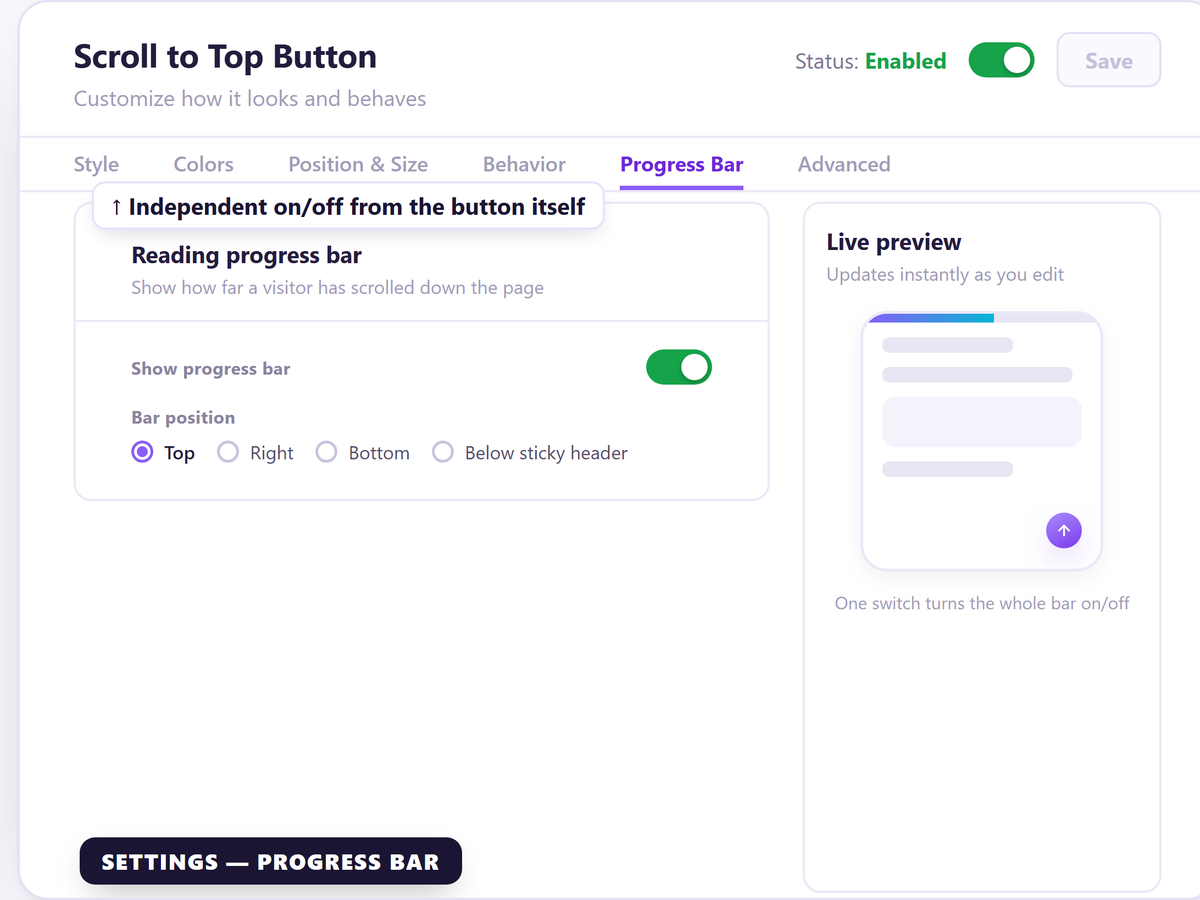Toggle the Status Enabled switch
Viewport: 1200px width, 900px height.
[1001, 61]
